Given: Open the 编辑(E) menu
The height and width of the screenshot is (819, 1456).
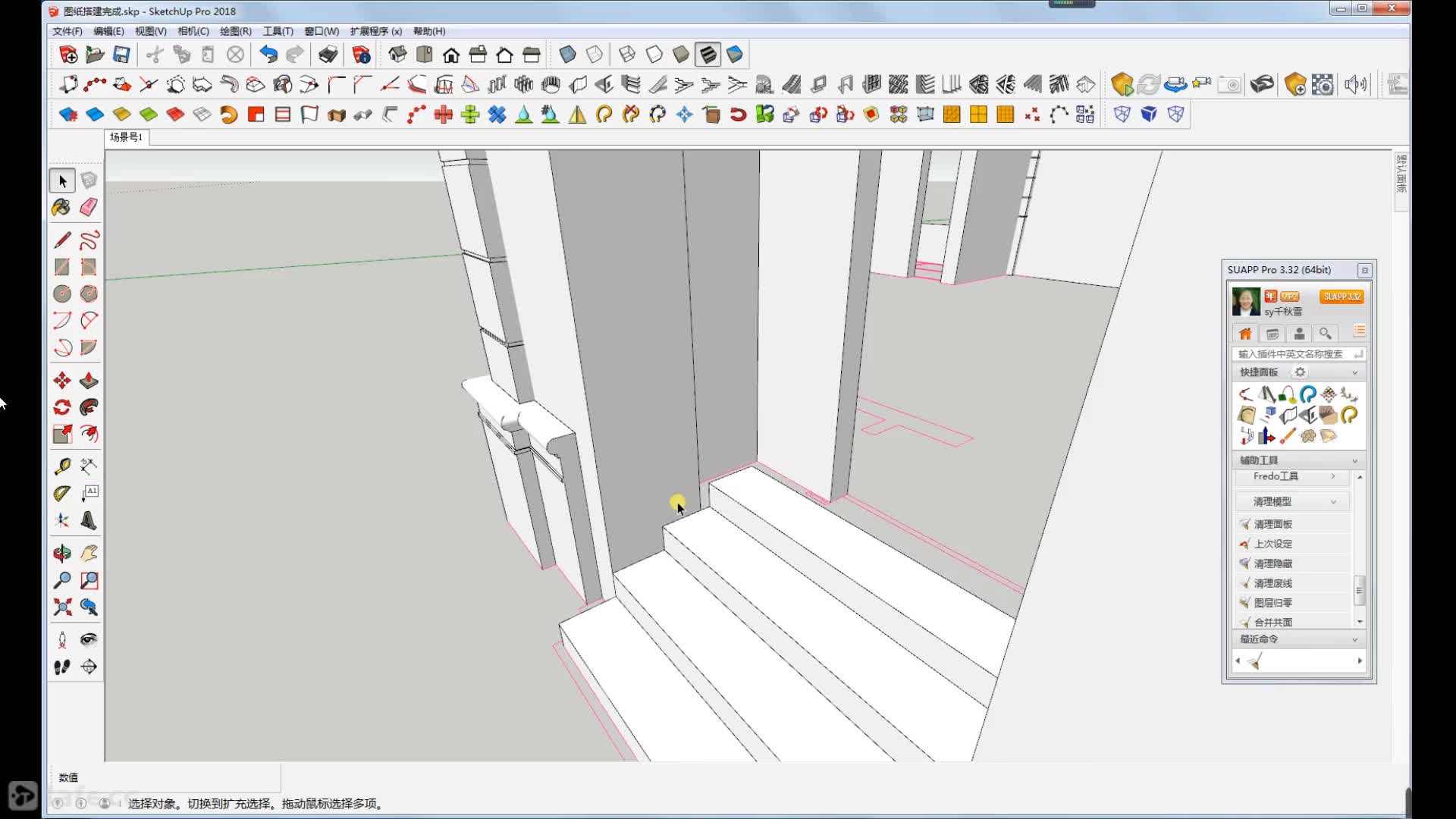Looking at the screenshot, I should [x=108, y=31].
